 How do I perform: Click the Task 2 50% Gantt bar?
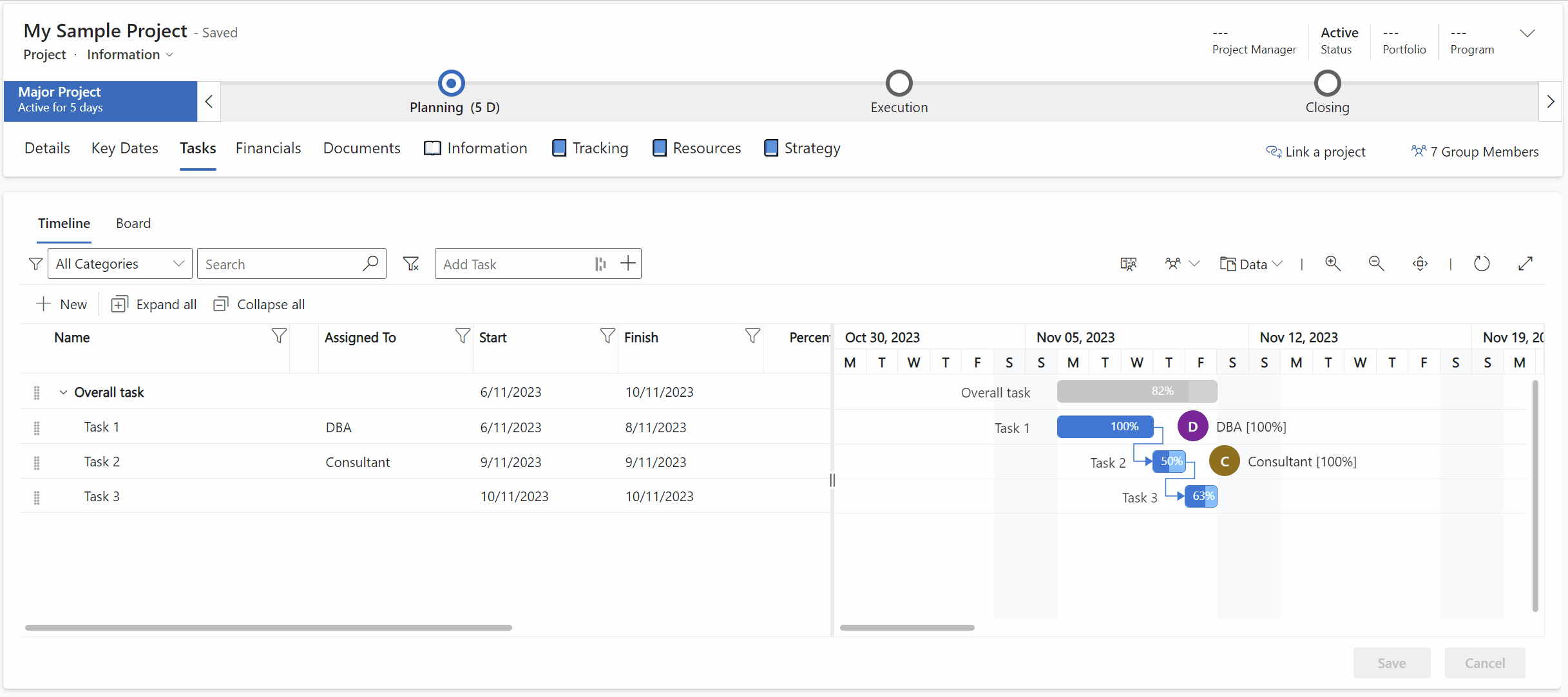(x=1169, y=461)
